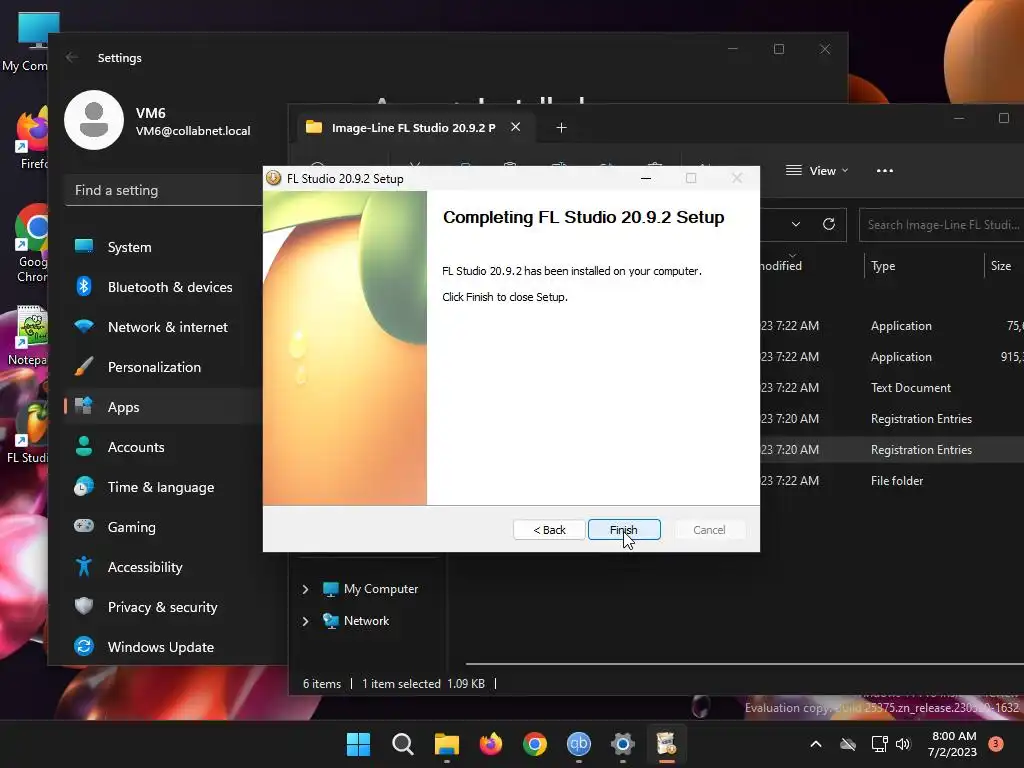1024x768 pixels.
Task: Select the Image-Line FL Studio 20.9.2 tab
Action: pos(413,127)
